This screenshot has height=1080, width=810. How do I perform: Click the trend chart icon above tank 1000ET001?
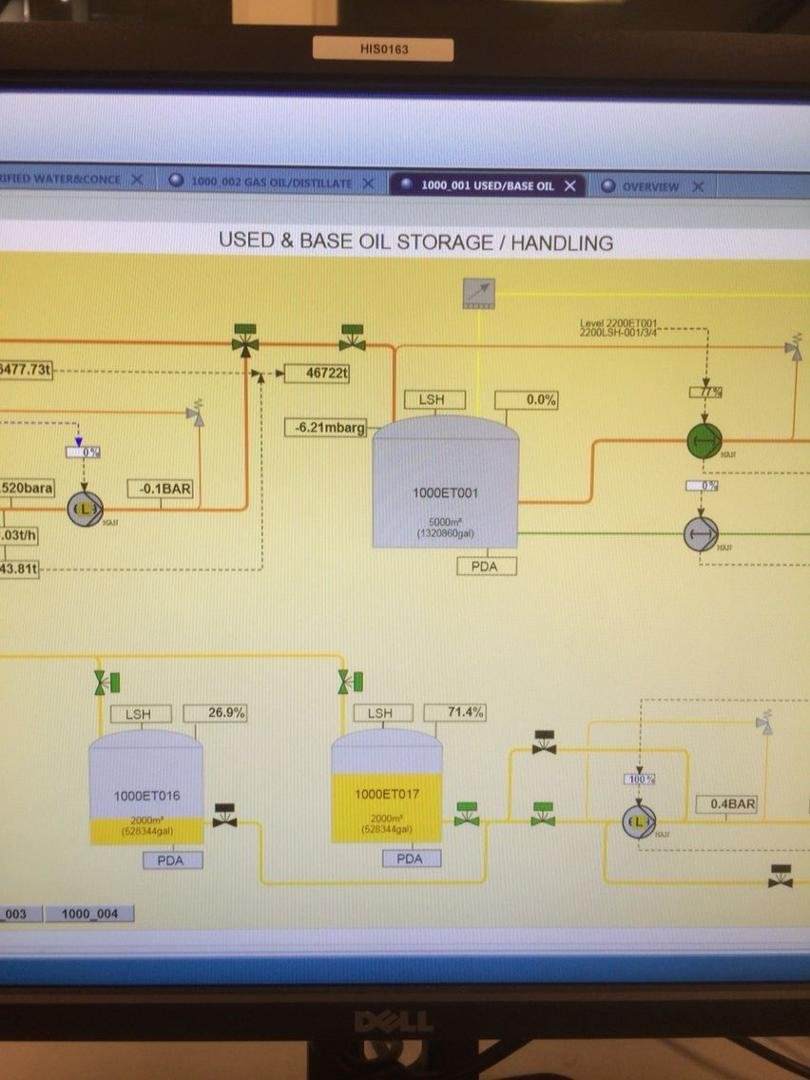point(478,293)
